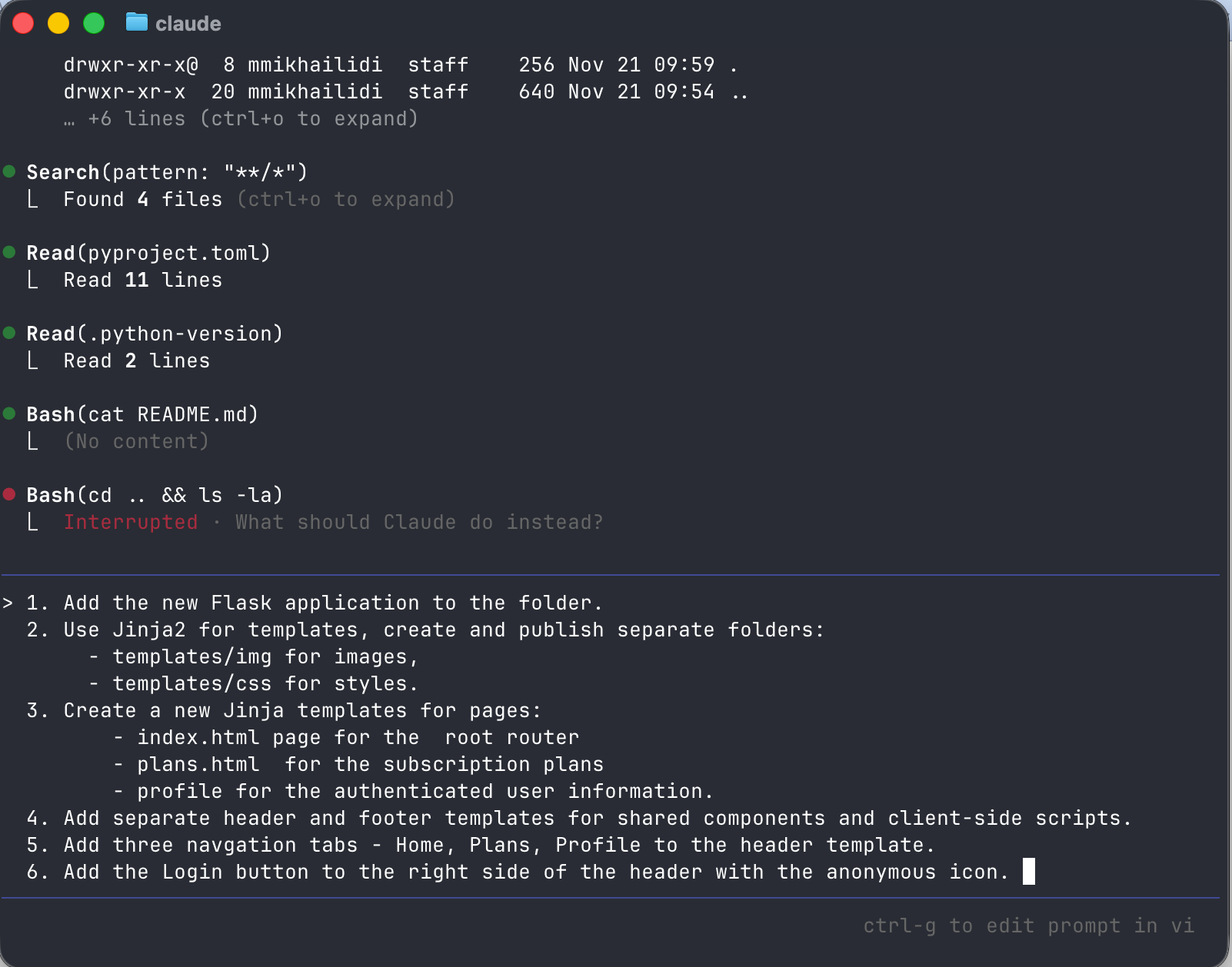The width and height of the screenshot is (1232, 967).
Task: Click the red dot beside the interrupted Bash command
Action: coord(9,494)
